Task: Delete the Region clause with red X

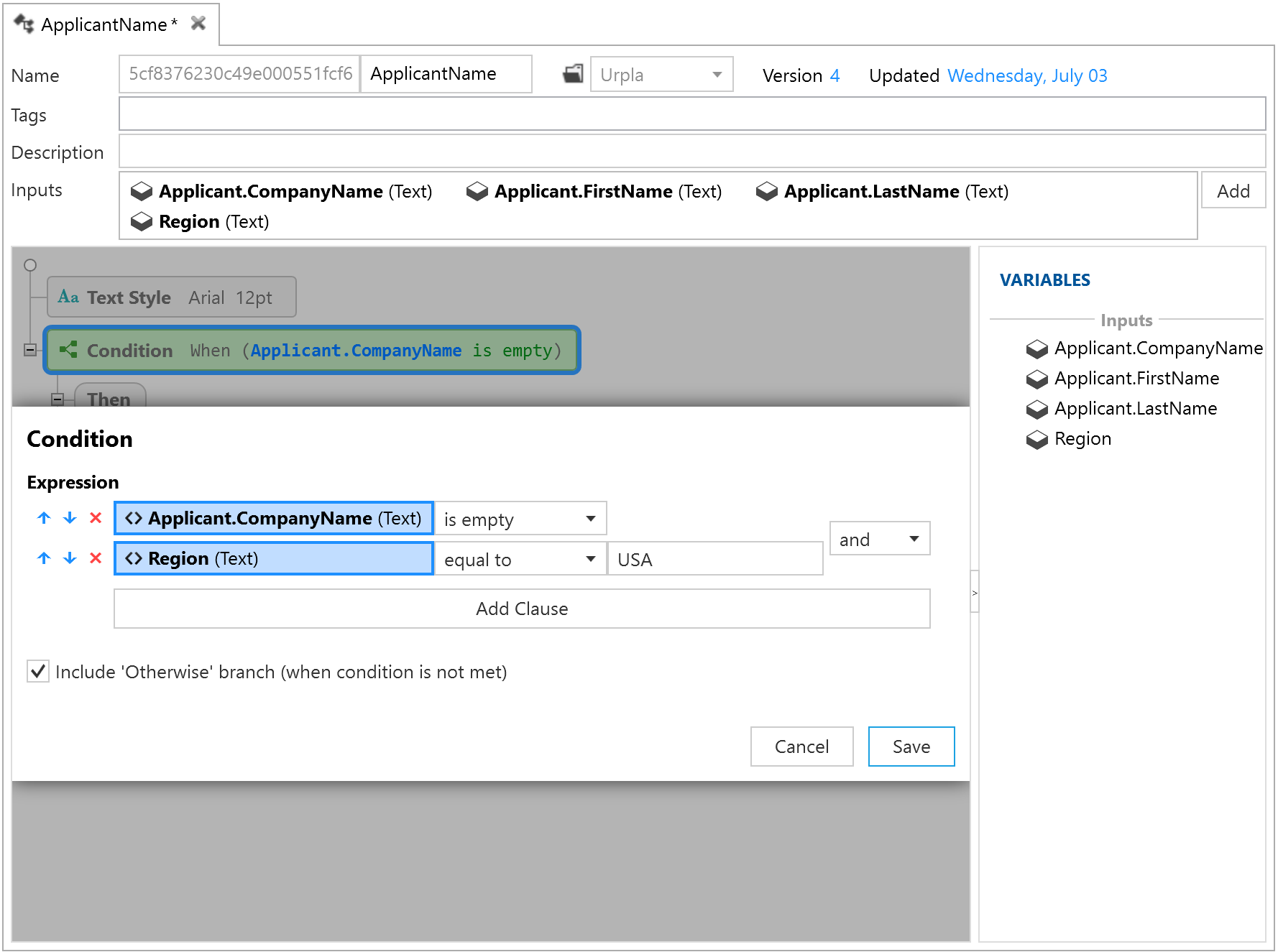Action: pyautogui.click(x=96, y=558)
